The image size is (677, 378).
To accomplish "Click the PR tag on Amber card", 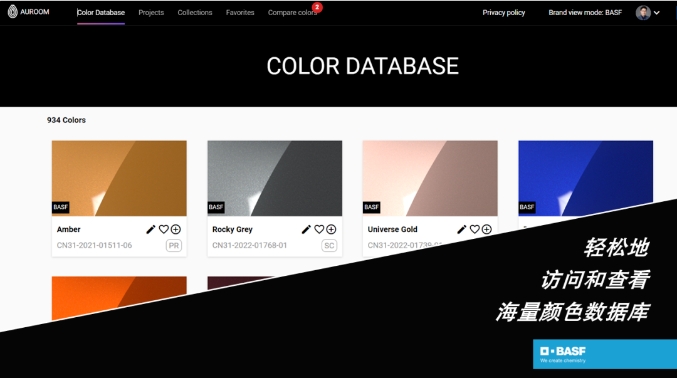I will point(174,246).
